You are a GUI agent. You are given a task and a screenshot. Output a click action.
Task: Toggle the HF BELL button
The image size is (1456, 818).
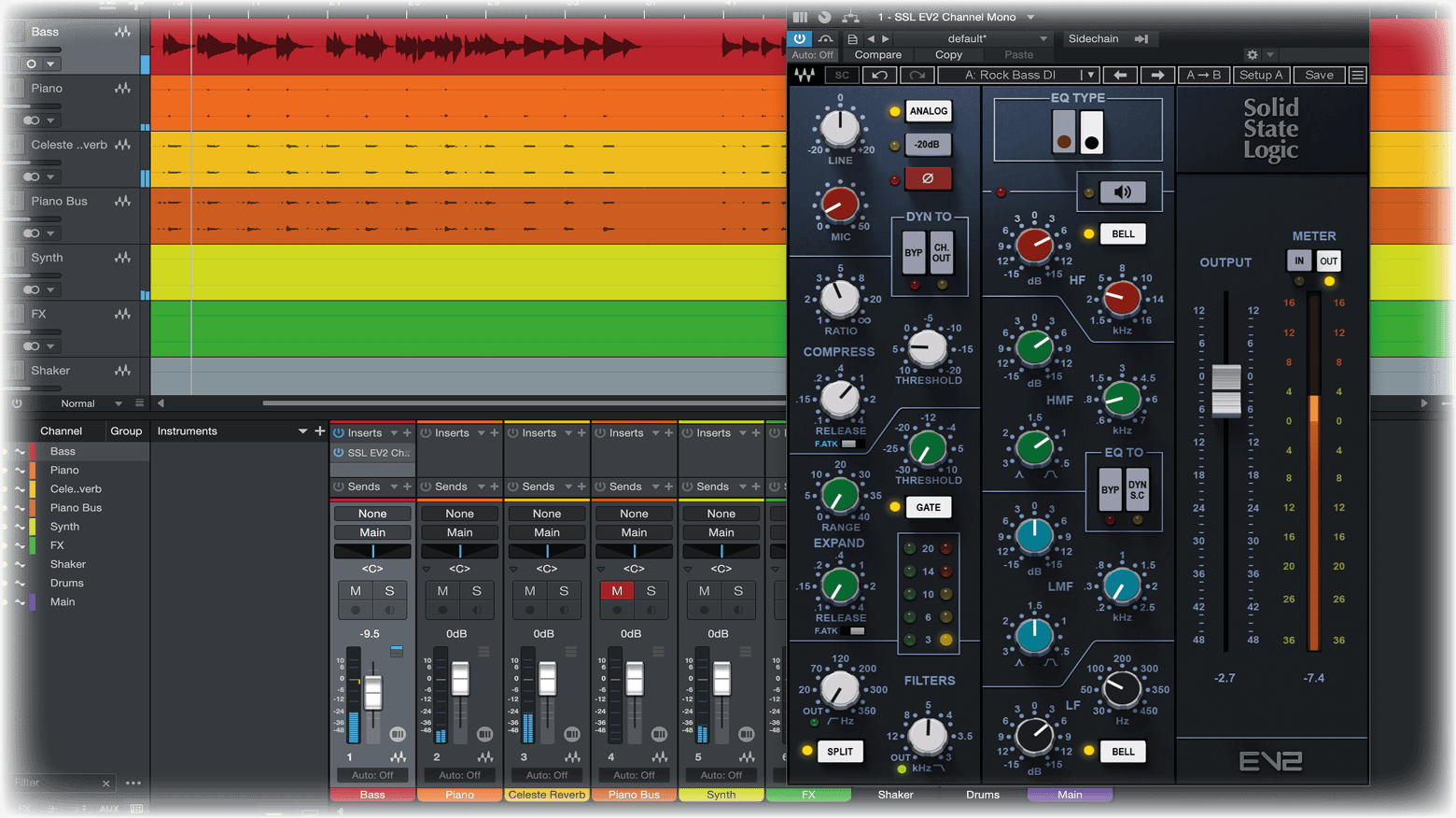pyautogui.click(x=1123, y=233)
